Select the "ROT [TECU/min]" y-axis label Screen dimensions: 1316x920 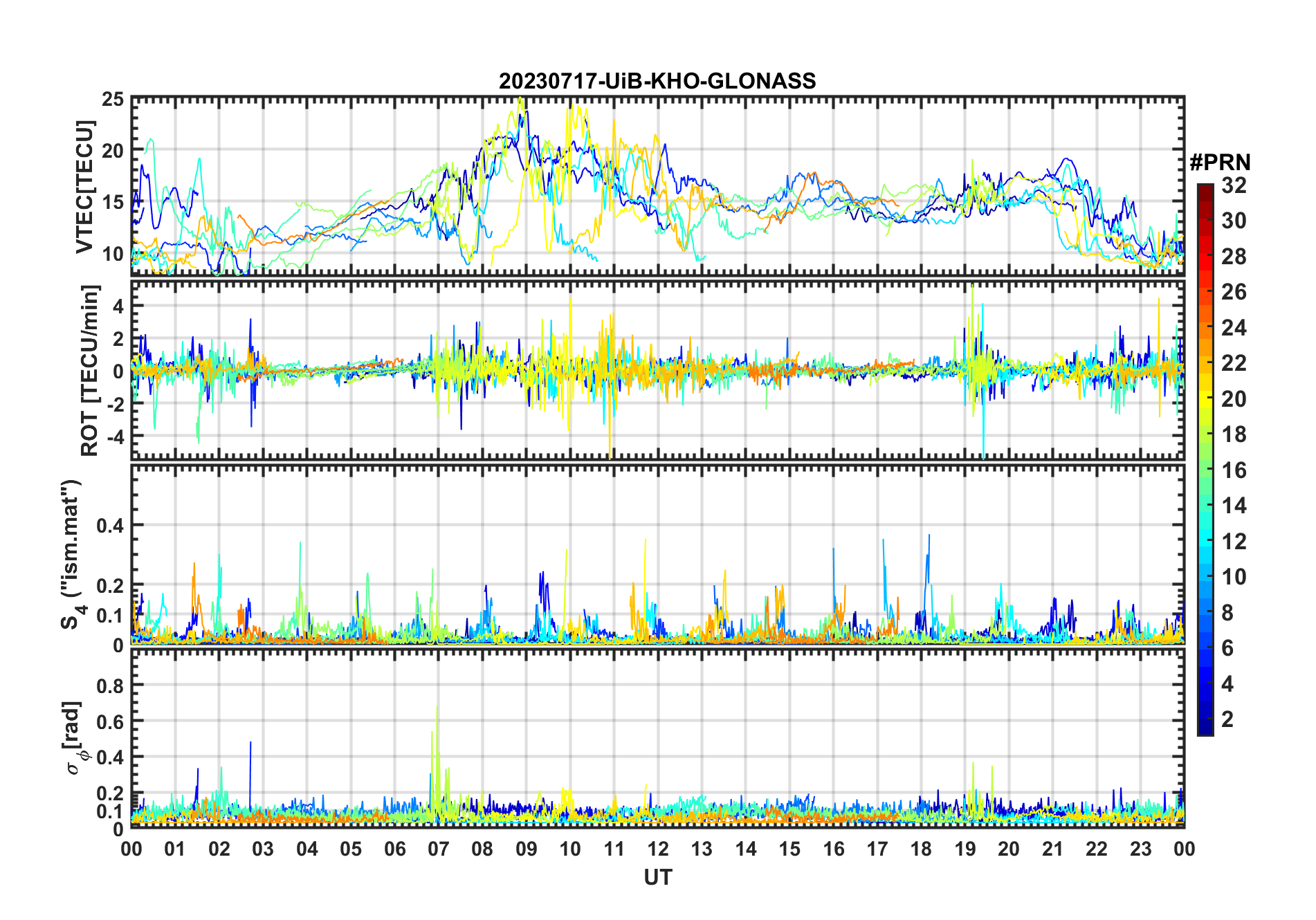(90, 370)
